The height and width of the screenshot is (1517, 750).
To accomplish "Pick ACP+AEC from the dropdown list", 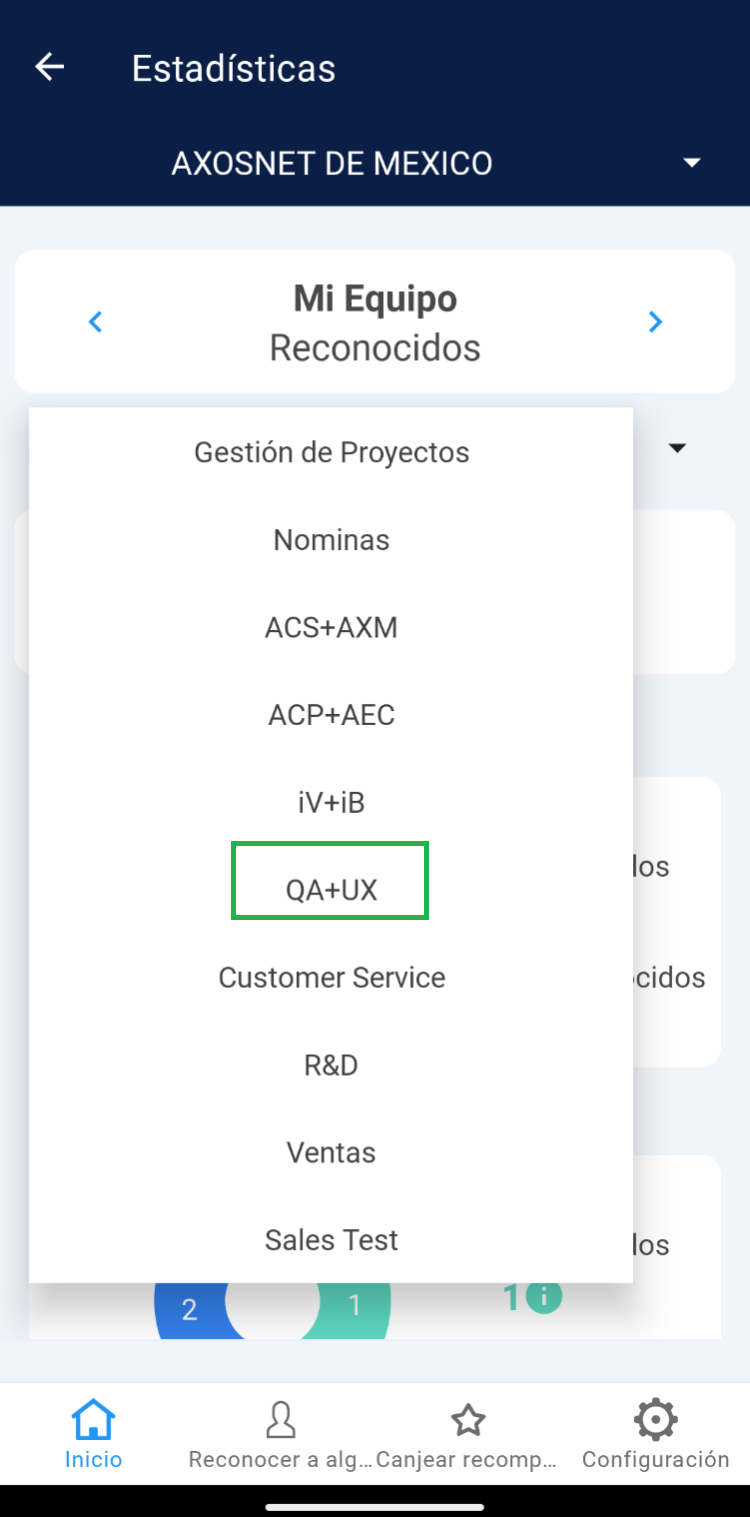I will pyautogui.click(x=331, y=715).
